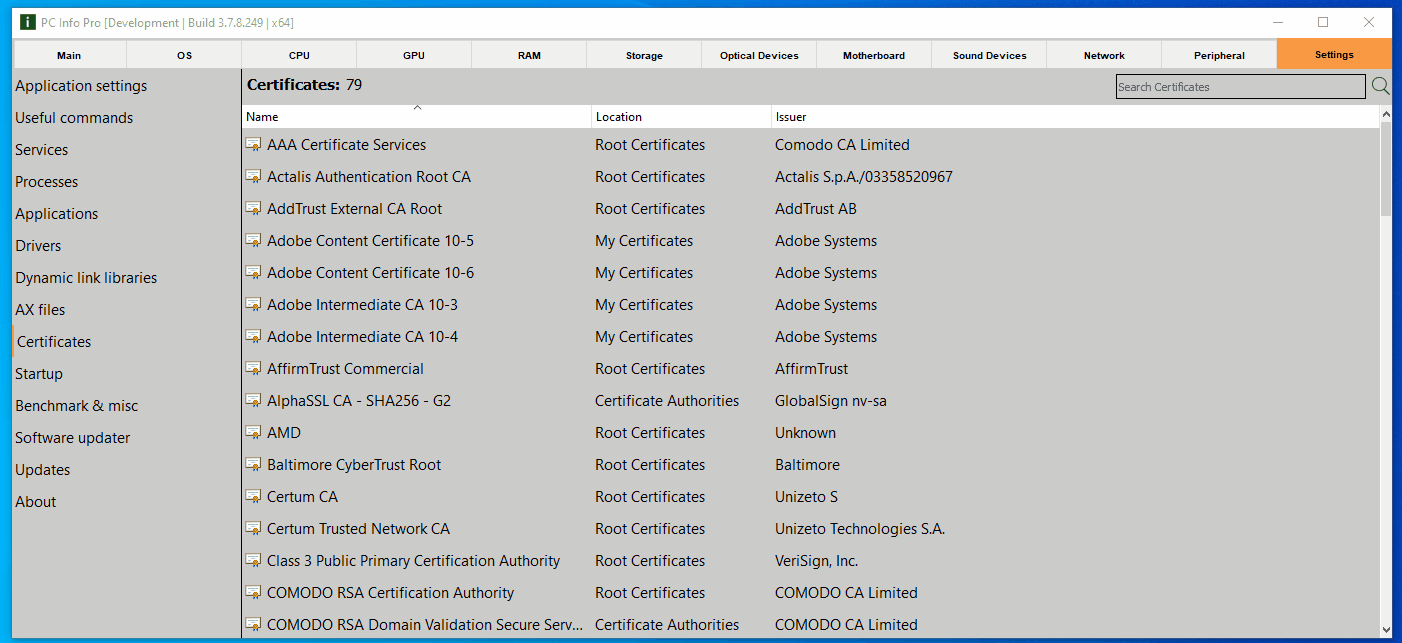Click icon beside Adobe Intermediate CA 10-3
The image size is (1402, 643).
[254, 305]
